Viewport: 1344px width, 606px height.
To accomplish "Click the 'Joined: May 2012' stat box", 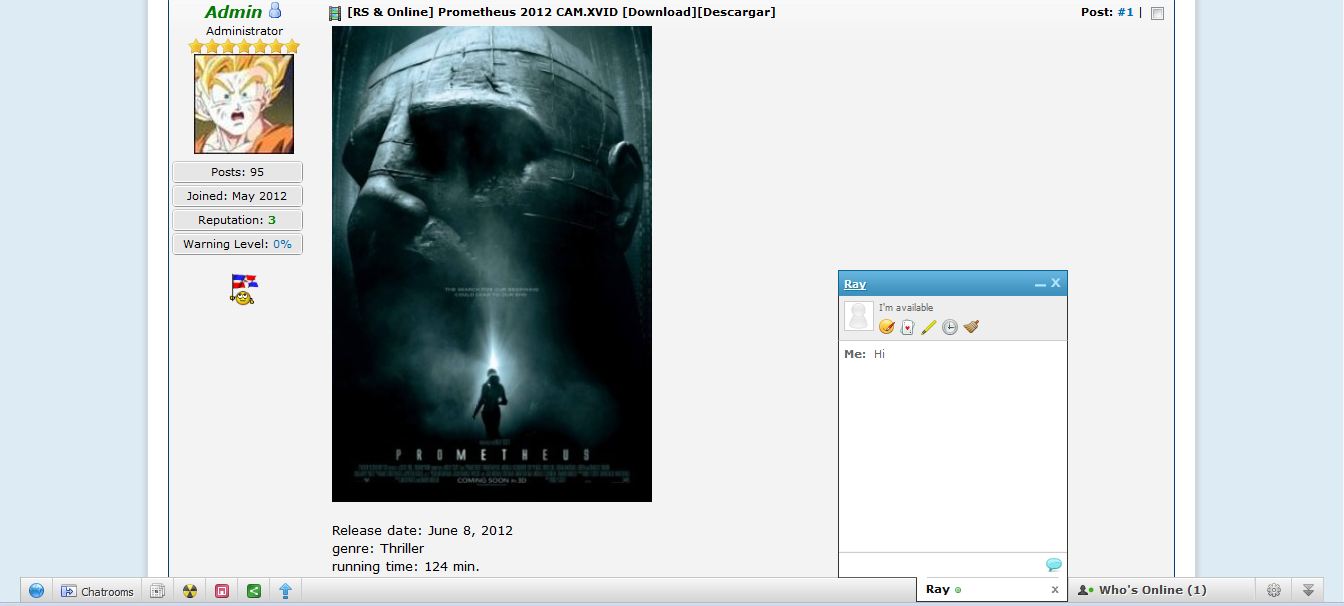I will (237, 196).
